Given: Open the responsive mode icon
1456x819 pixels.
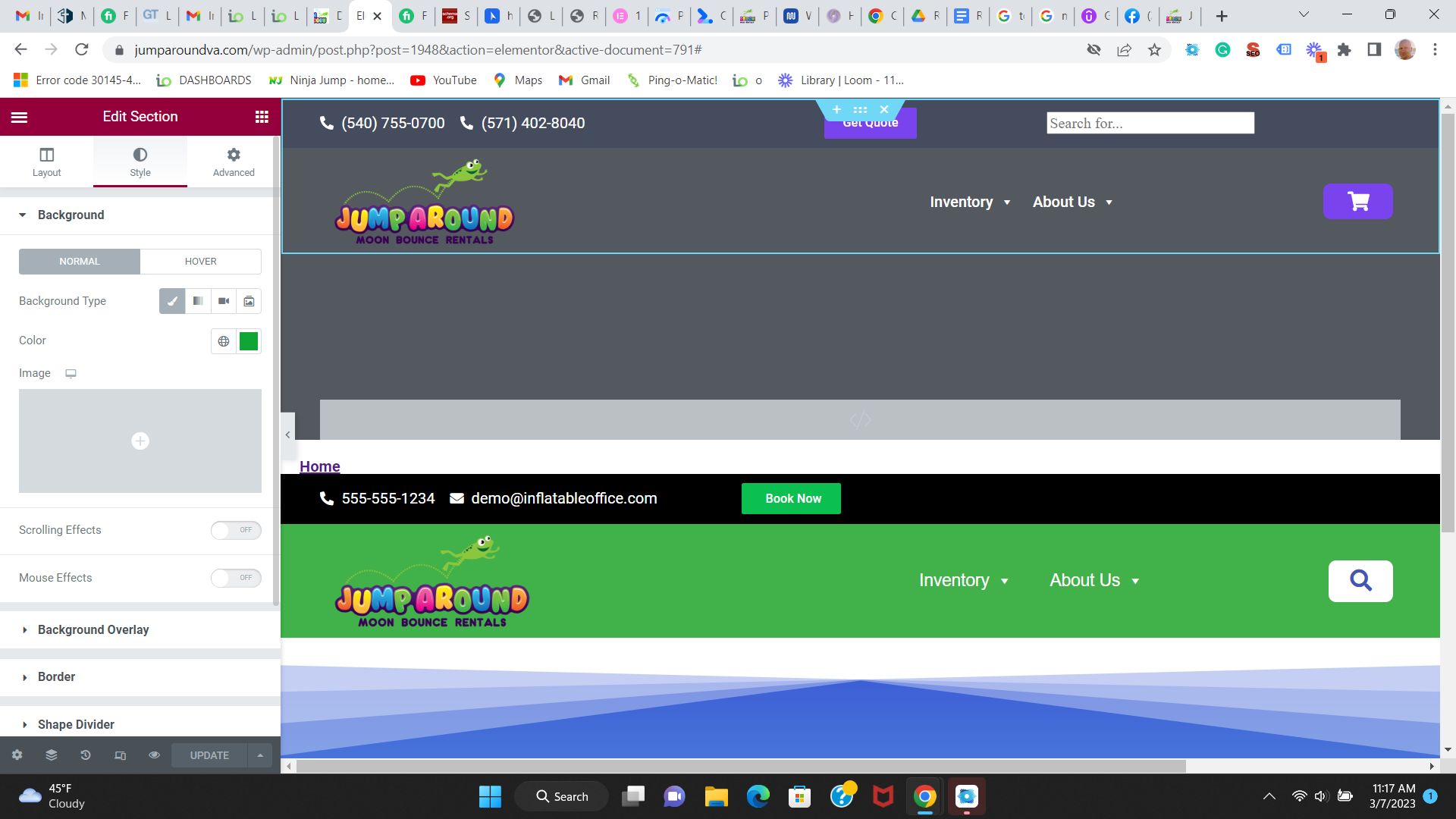Looking at the screenshot, I should [x=120, y=755].
